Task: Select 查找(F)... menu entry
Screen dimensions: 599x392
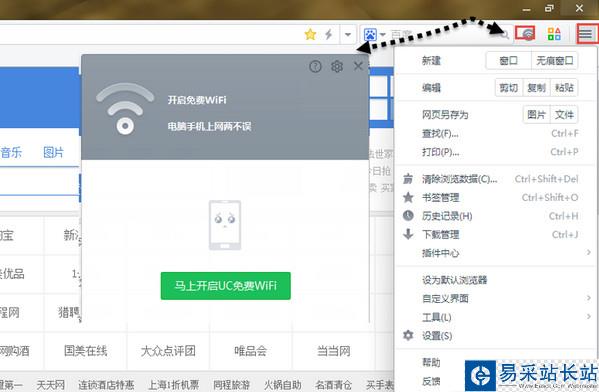Action: [495, 133]
